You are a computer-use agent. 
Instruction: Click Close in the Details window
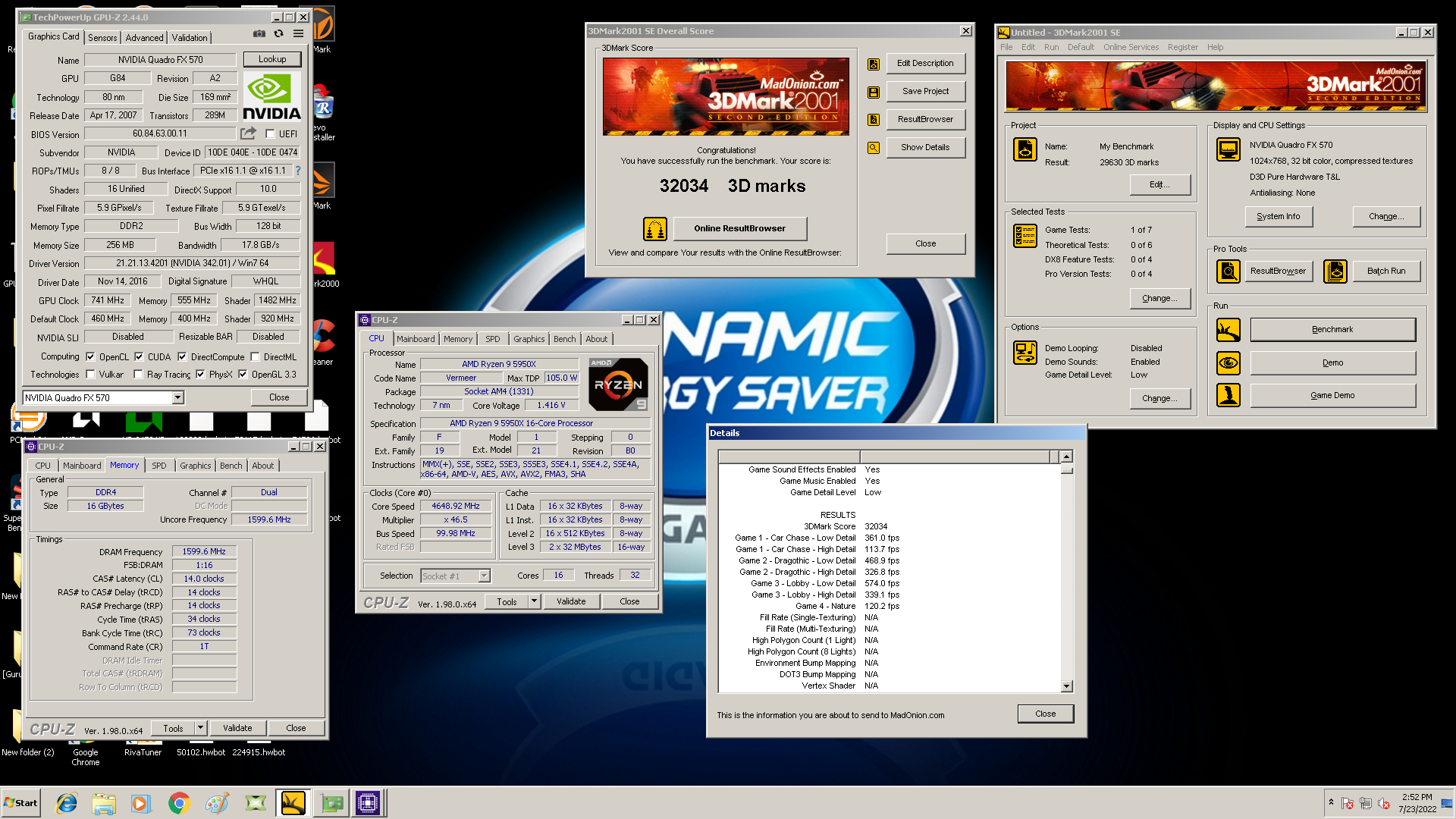1045,714
